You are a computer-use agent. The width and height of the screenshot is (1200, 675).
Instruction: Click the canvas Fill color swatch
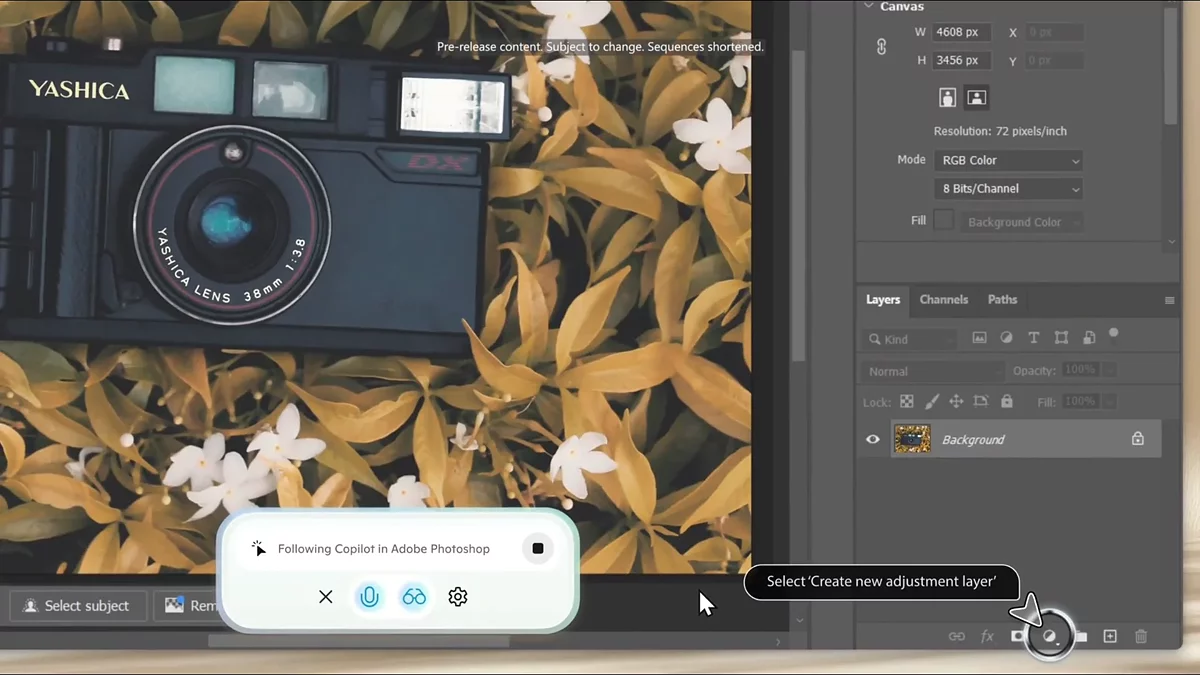[x=944, y=221]
